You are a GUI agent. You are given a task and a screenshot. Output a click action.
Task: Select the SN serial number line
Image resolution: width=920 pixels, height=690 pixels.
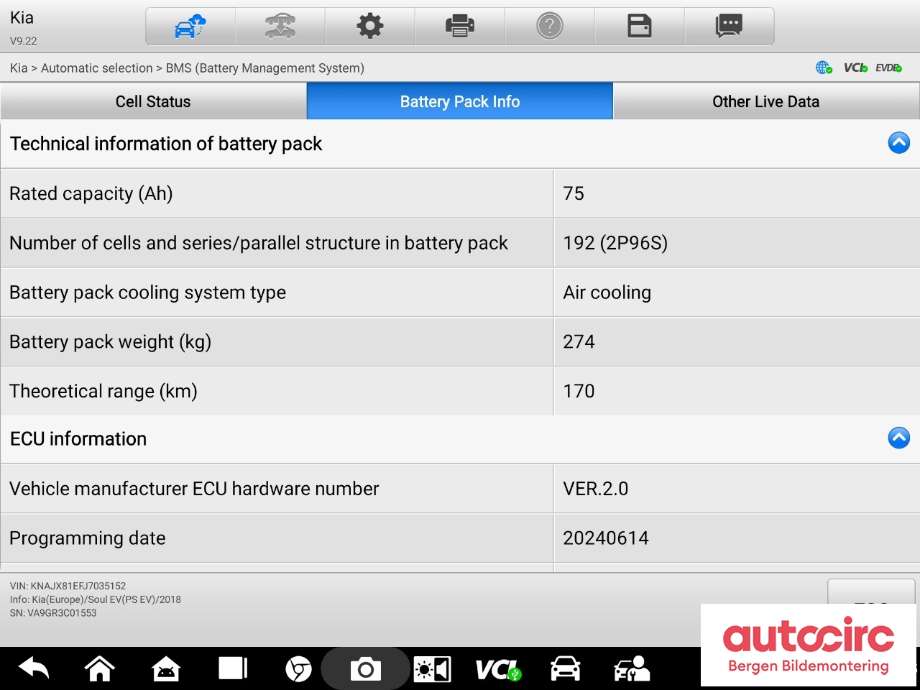point(53,613)
